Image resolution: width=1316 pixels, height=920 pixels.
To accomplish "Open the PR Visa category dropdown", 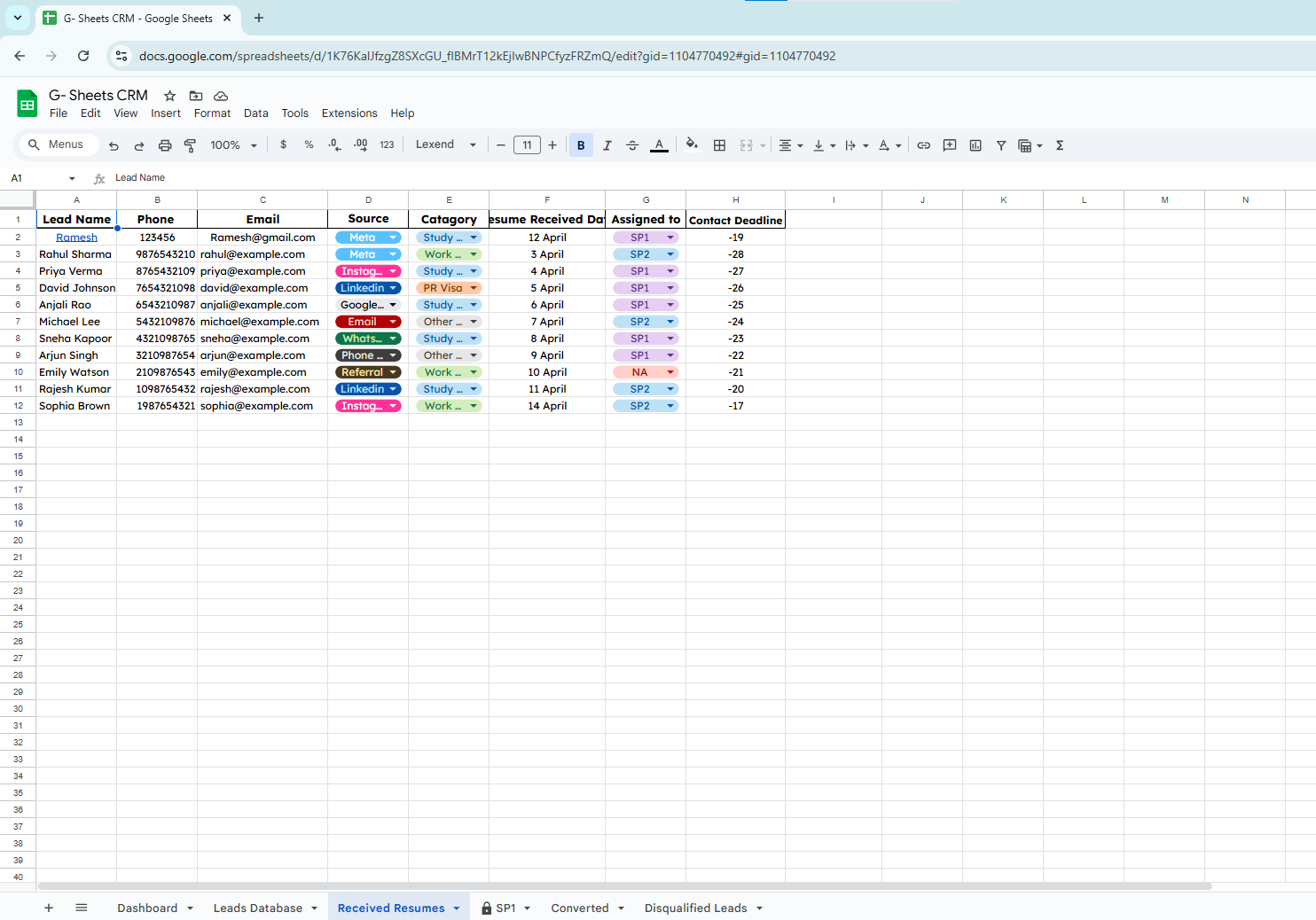I will (474, 288).
